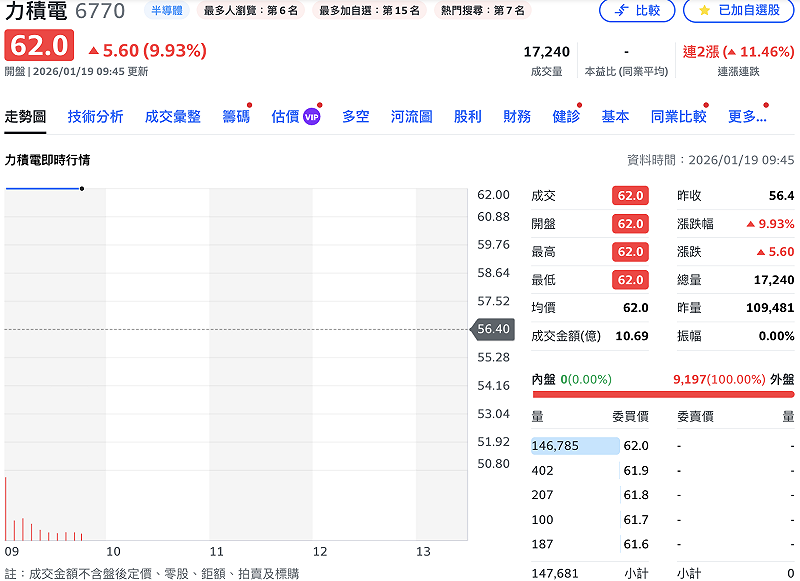The image size is (800, 581).
Task: Click the tallest red volume bar at open
Action: tap(6, 510)
